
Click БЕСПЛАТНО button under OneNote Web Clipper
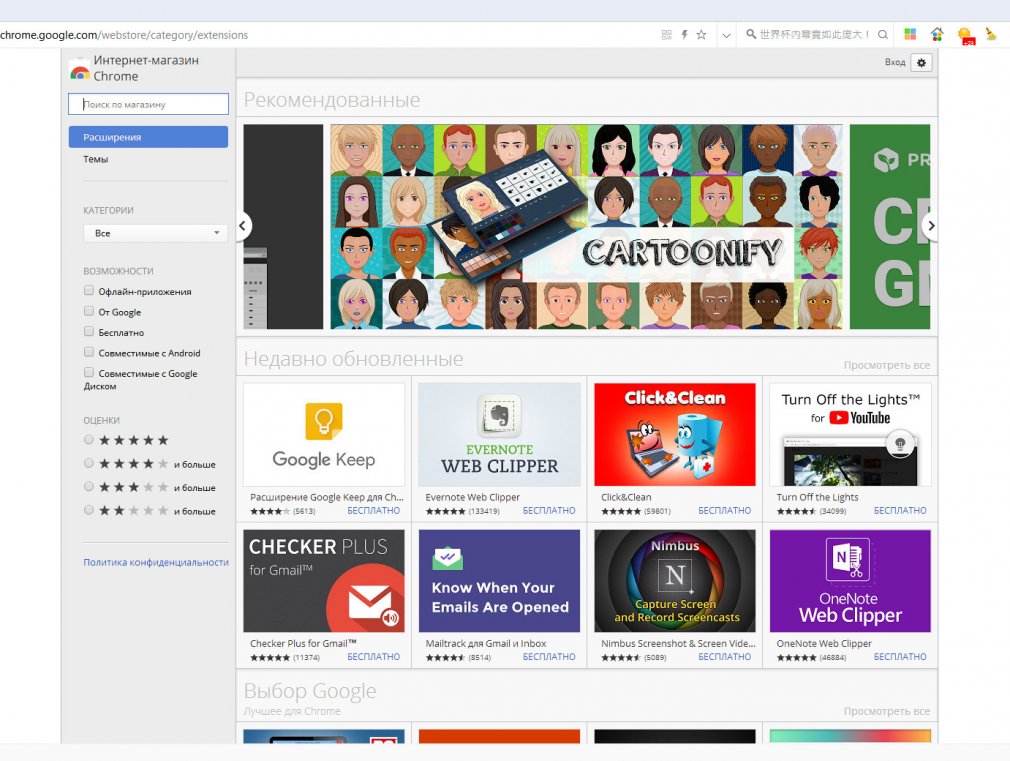tap(900, 657)
